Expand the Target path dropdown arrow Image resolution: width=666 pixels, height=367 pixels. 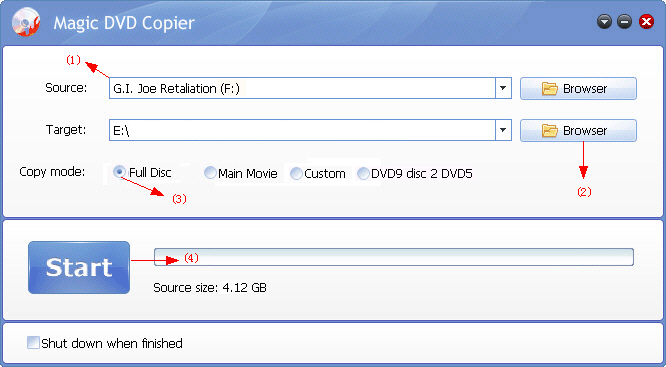(503, 130)
